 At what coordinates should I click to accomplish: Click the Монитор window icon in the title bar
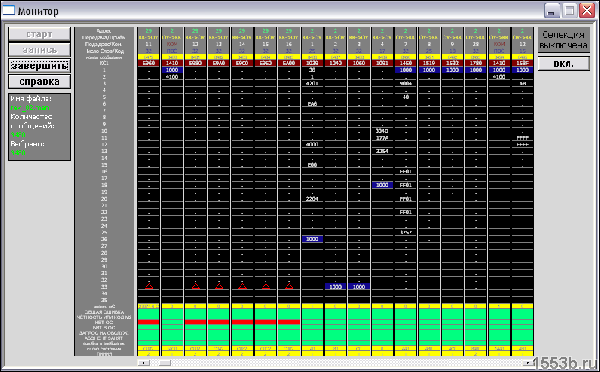click(8, 10)
